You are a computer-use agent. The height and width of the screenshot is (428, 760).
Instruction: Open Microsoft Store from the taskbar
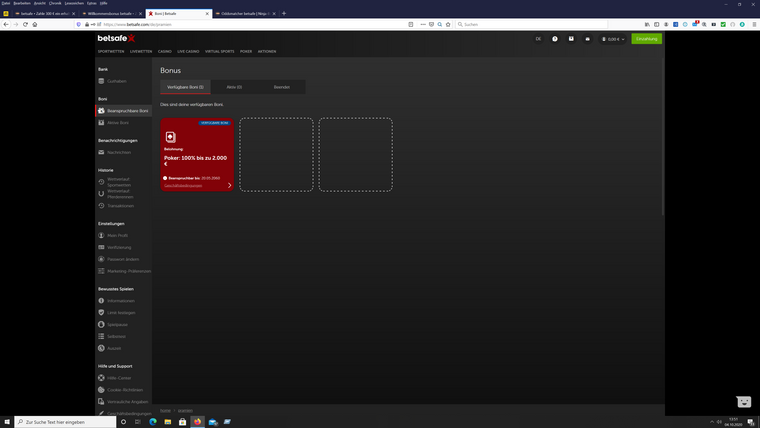(183, 422)
